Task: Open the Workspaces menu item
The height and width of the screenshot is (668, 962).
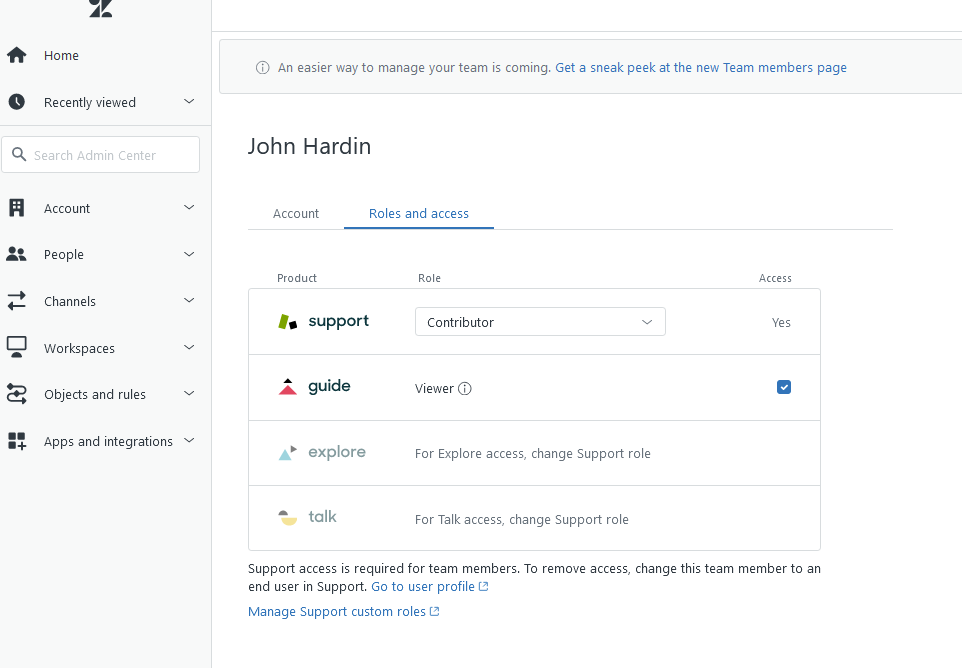Action: (79, 348)
